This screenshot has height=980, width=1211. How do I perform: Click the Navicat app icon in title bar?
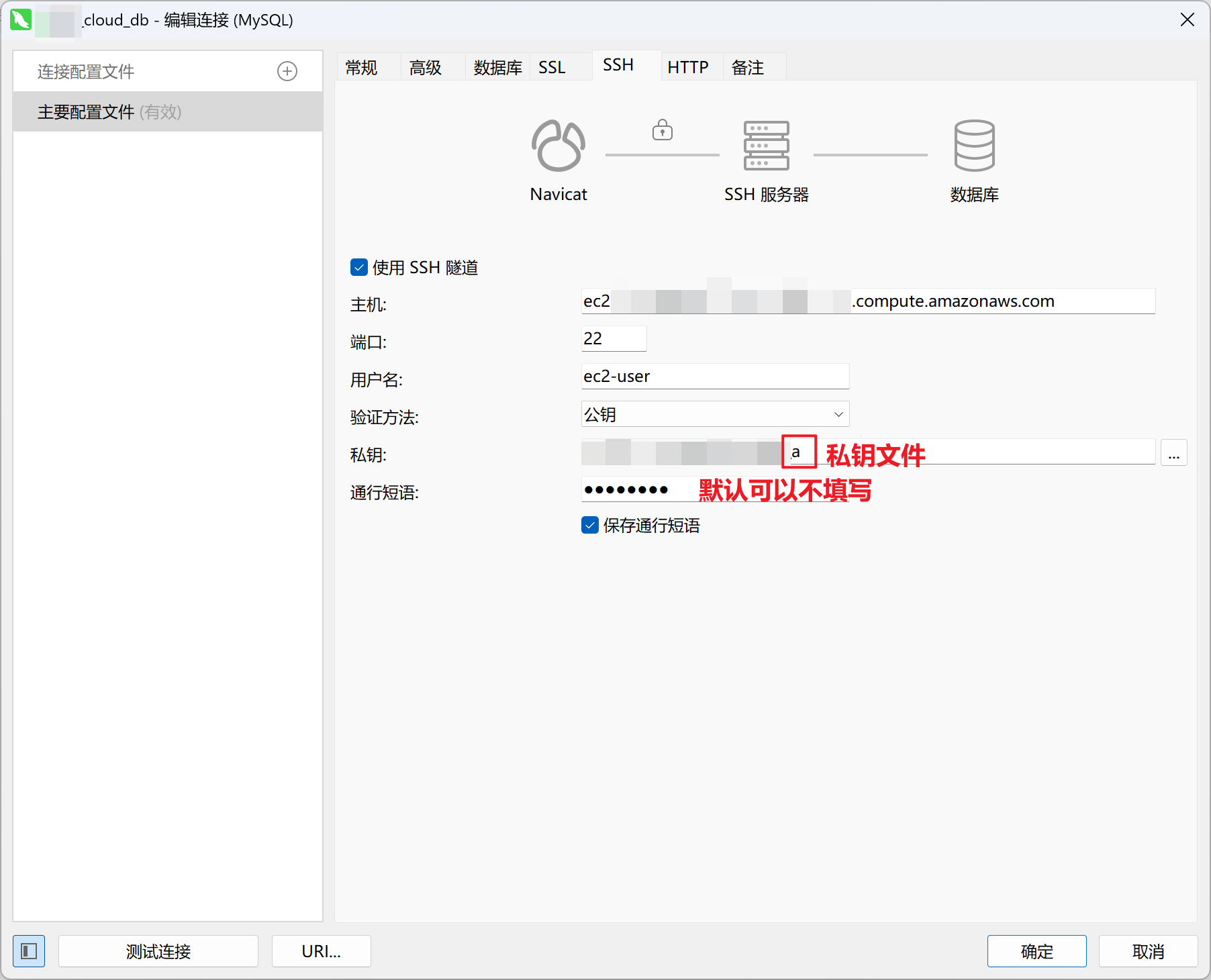(x=21, y=19)
